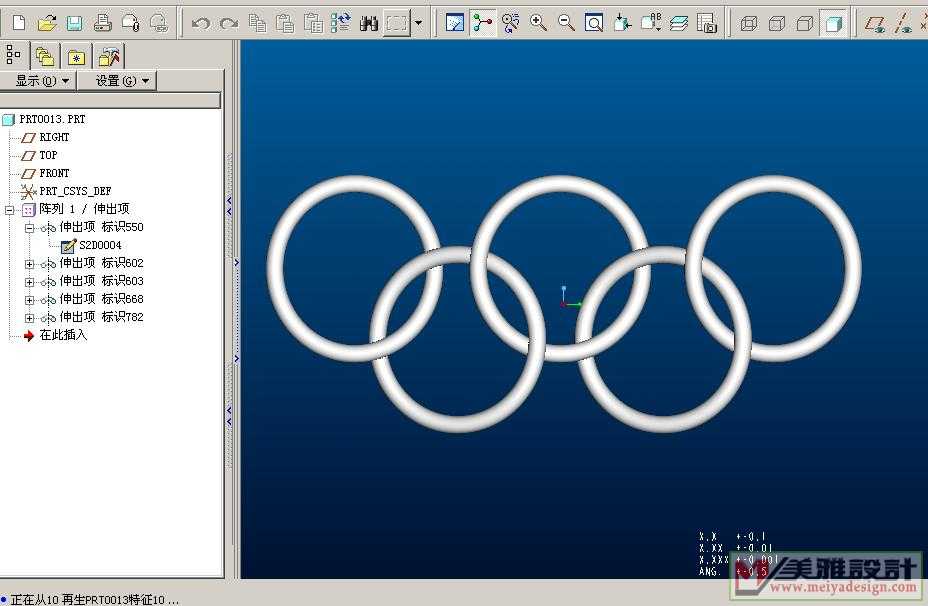Select the Zoom Out magnifier
This screenshot has height=606, width=928.
[x=566, y=23]
